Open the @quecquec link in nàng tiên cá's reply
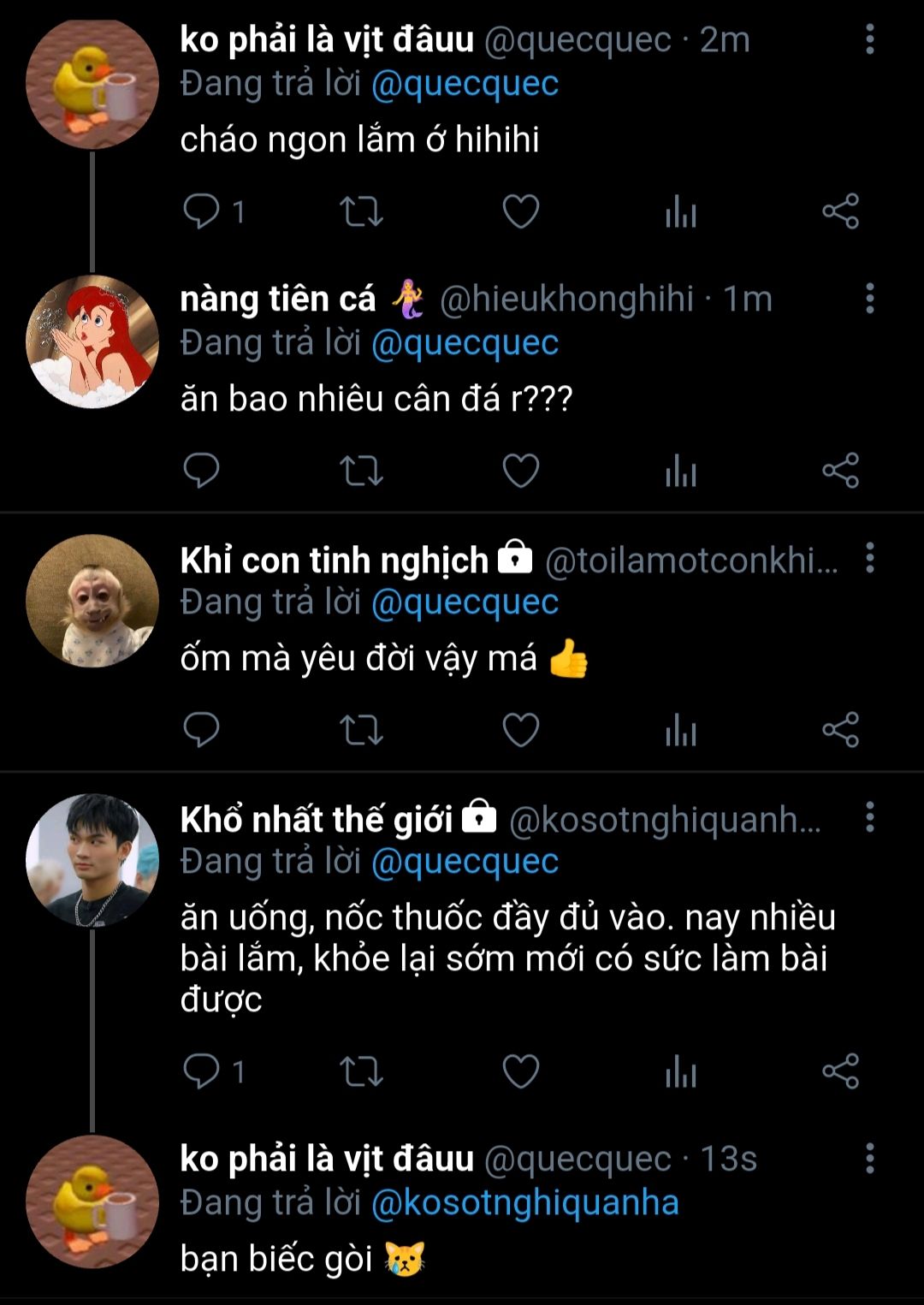 (x=465, y=343)
